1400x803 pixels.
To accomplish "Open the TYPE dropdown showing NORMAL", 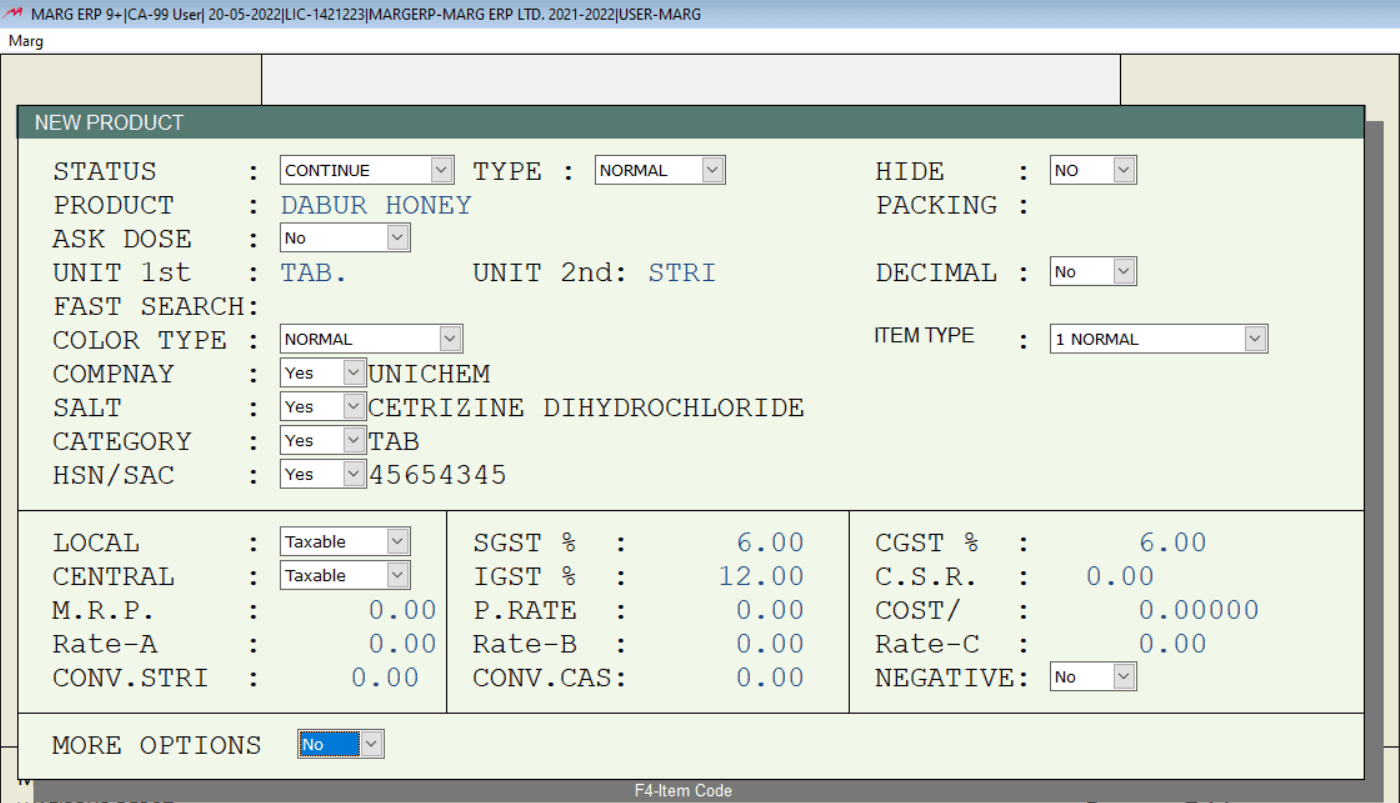I will coord(659,170).
